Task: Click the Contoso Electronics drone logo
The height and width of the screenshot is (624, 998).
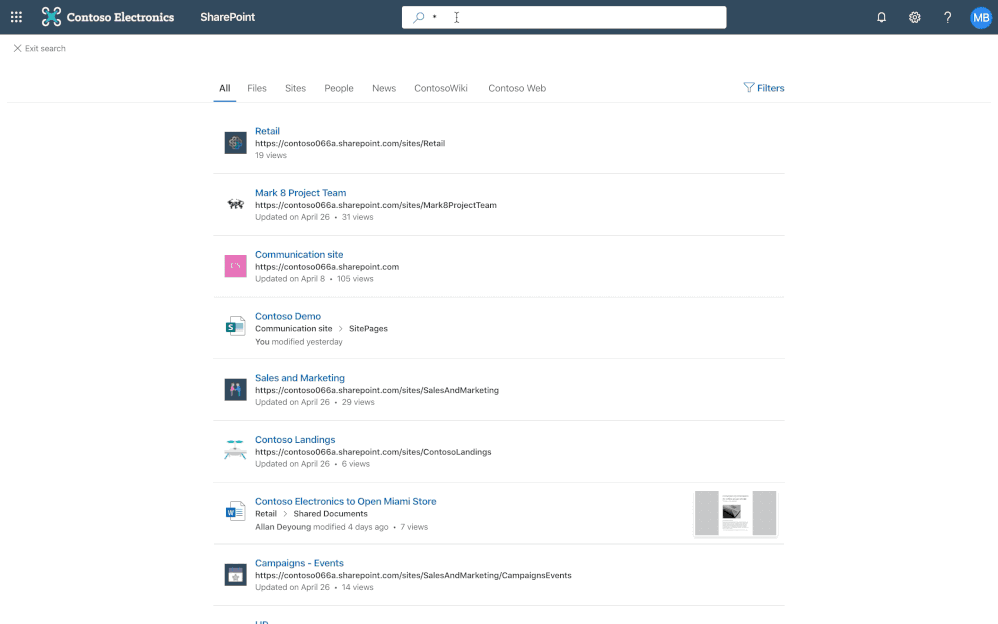Action: click(51, 17)
